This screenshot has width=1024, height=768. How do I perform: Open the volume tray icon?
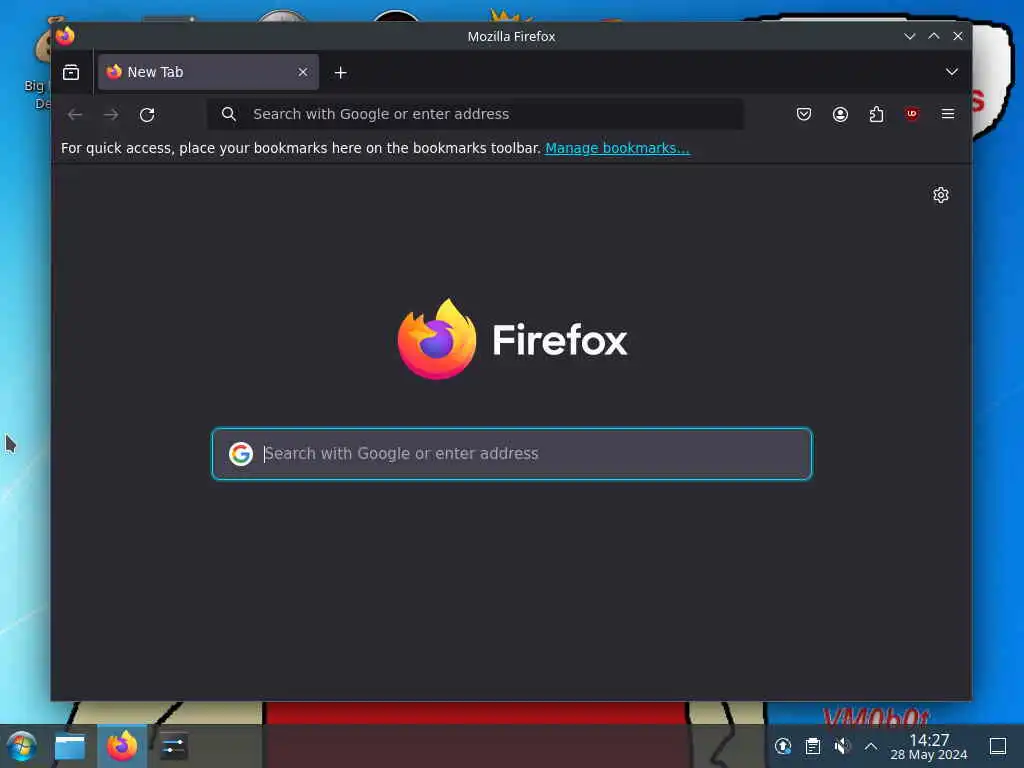coord(842,746)
